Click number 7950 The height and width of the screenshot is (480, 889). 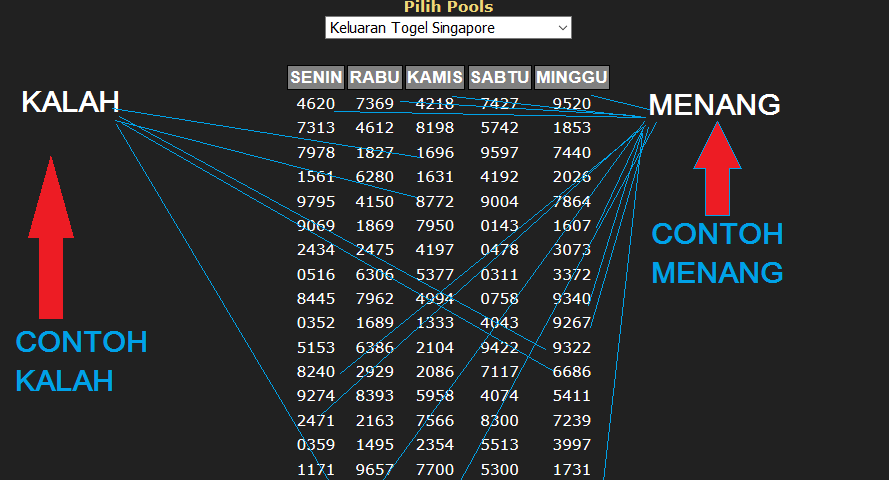[435, 226]
